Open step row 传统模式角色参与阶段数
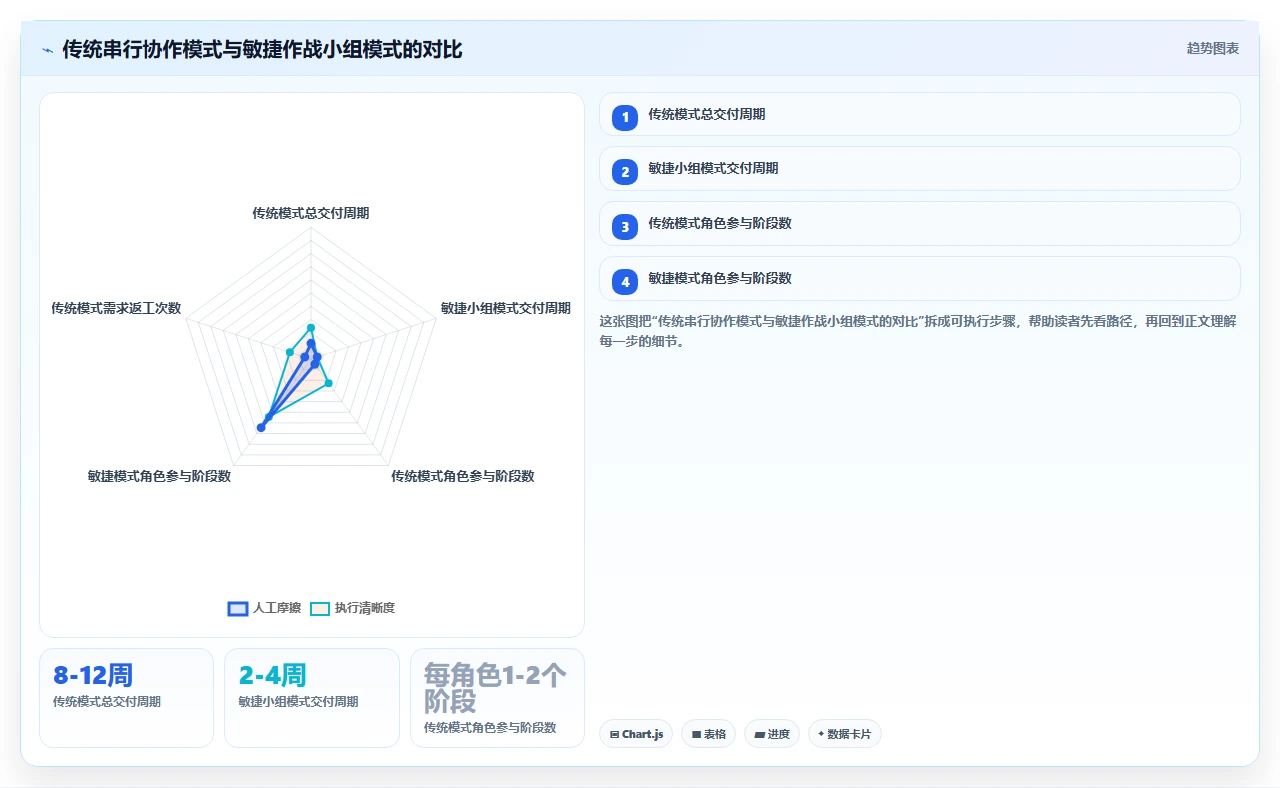Viewport: 1280px width, 788px height. pos(919,223)
